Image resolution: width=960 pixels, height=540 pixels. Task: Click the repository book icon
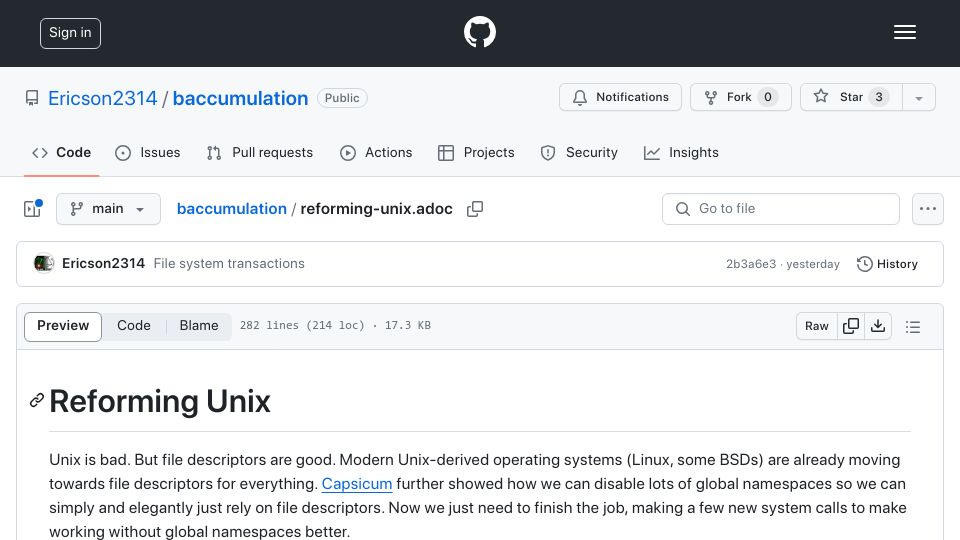coord(32,98)
